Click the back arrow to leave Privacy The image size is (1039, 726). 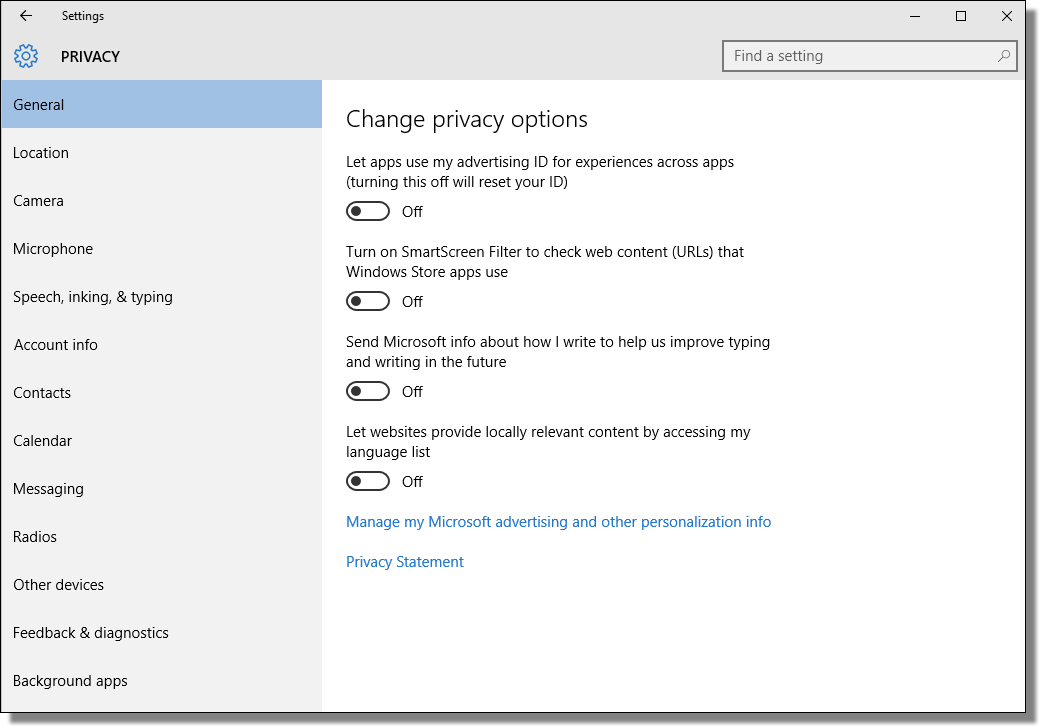(24, 16)
